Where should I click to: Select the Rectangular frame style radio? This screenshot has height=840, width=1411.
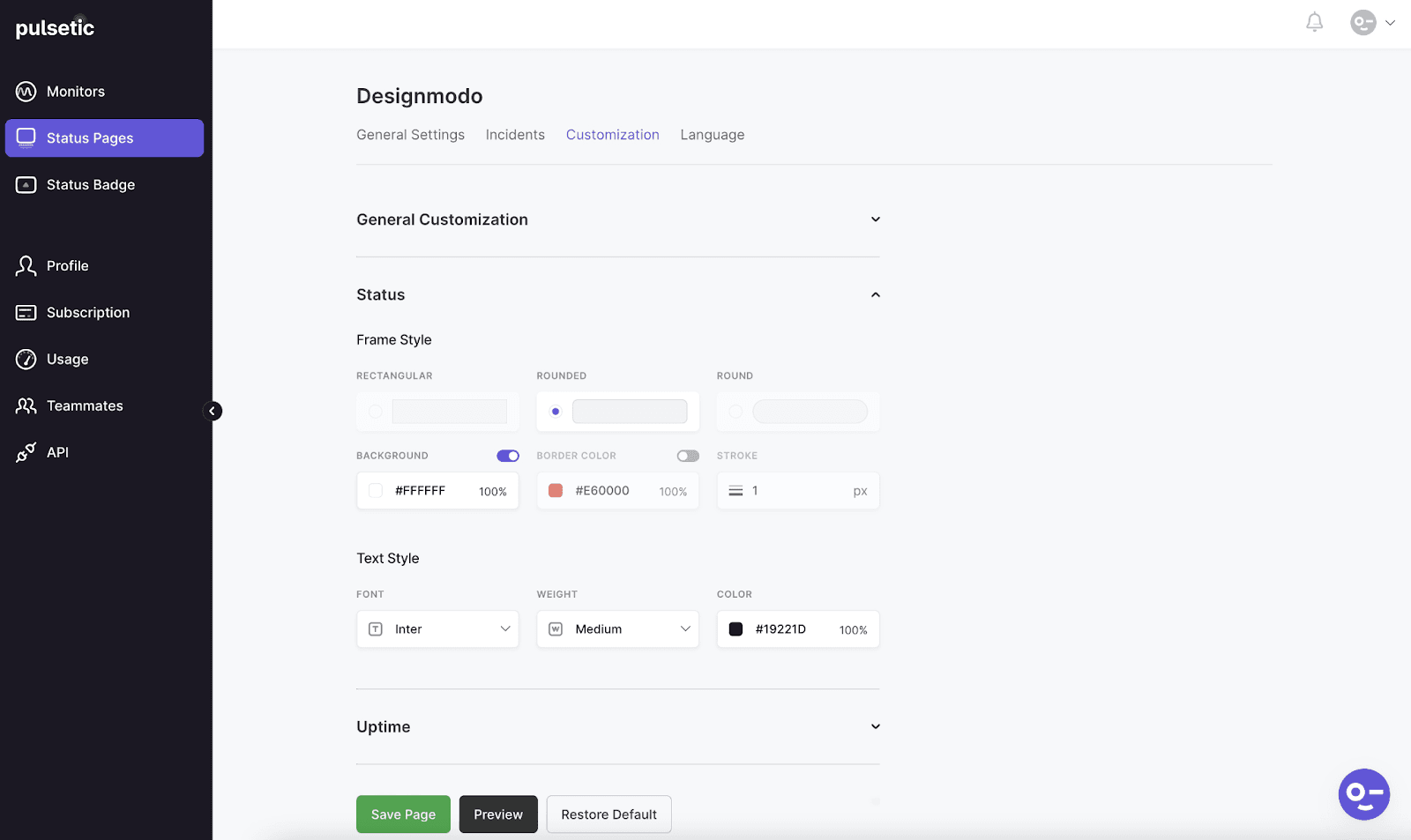coord(376,412)
